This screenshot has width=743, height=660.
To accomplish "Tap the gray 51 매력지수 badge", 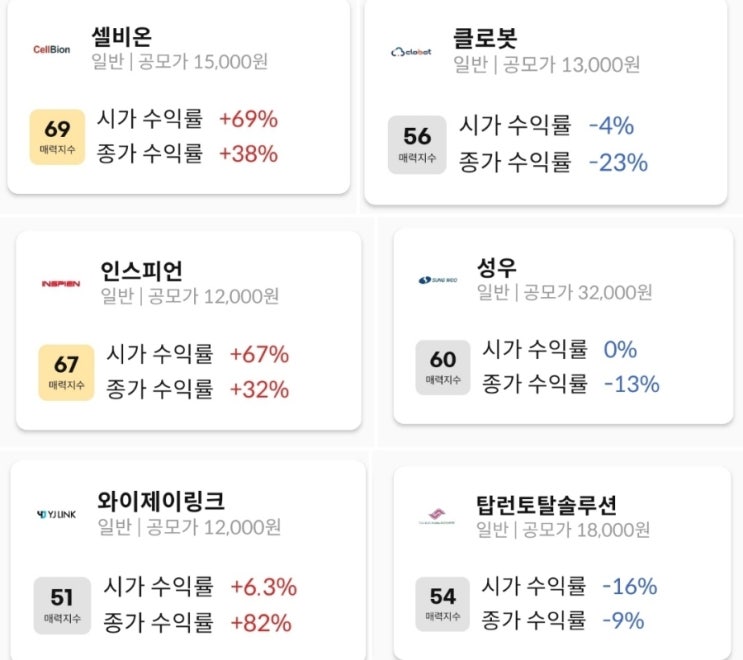I will (62, 605).
